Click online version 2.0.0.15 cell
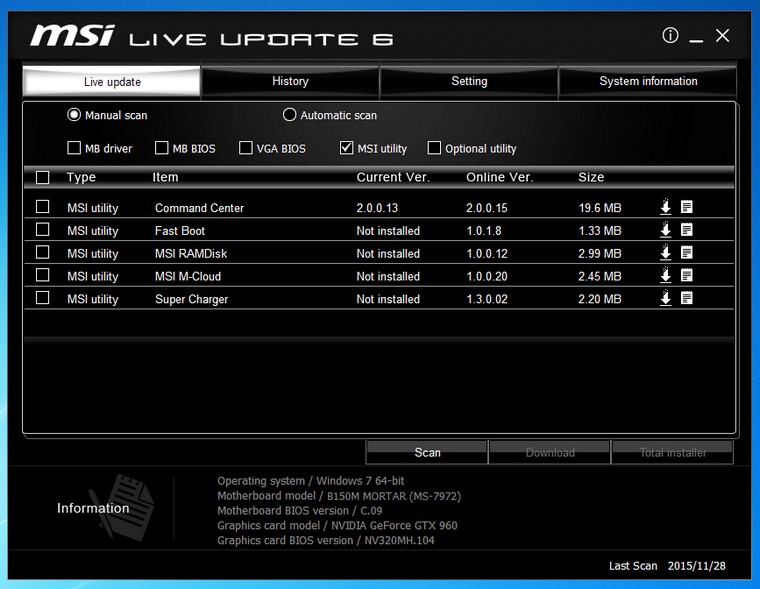Viewport: 760px width, 589px height. (487, 208)
